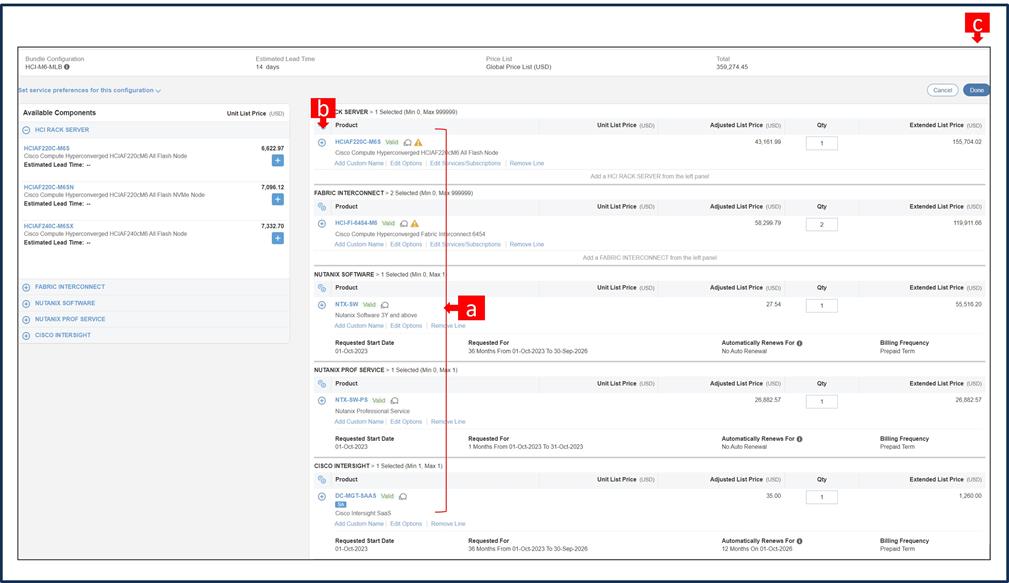1009x583 pixels.
Task: Collapse HCI RACK SERVER in Available Components
Action: pyautogui.click(x=26, y=130)
